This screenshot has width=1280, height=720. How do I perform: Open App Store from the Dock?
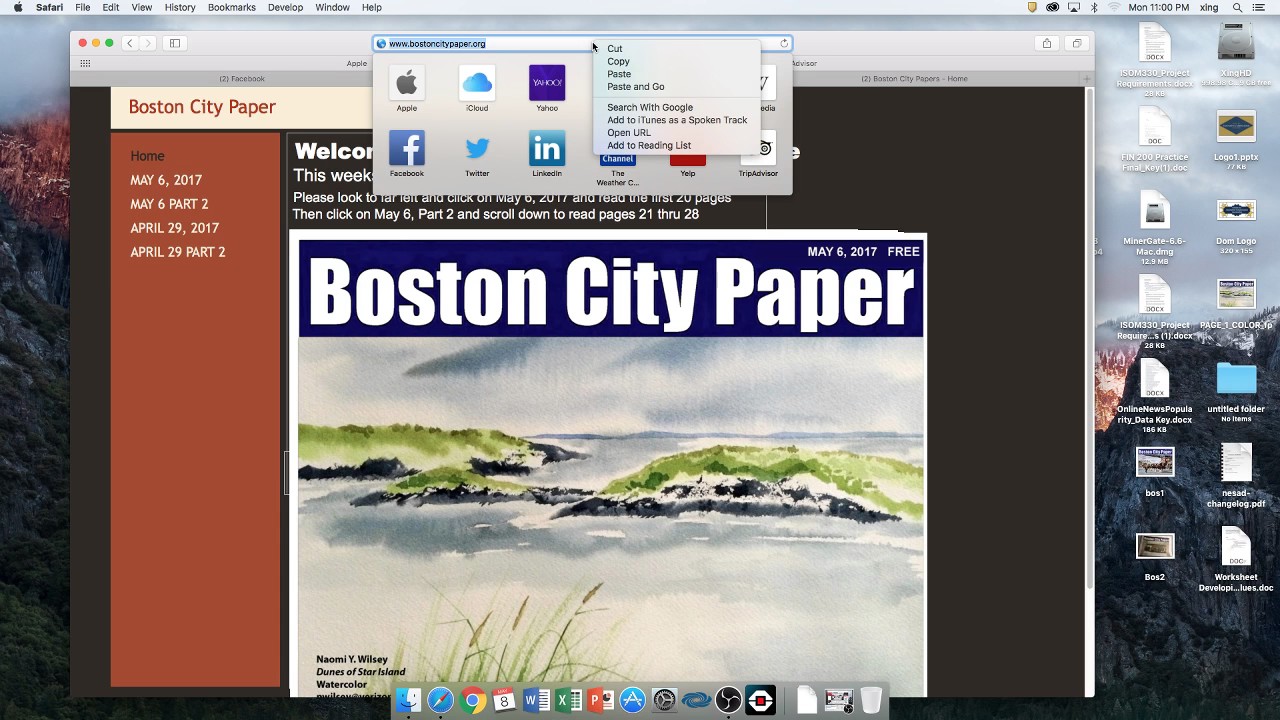[633, 701]
